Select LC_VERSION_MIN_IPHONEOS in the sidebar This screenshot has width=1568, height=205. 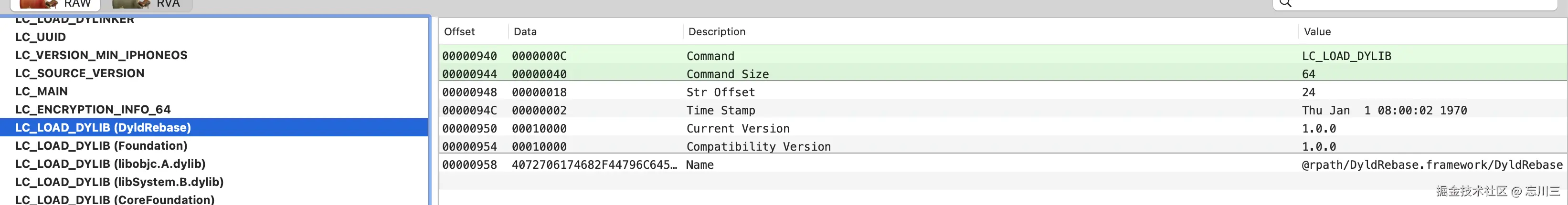[x=101, y=55]
